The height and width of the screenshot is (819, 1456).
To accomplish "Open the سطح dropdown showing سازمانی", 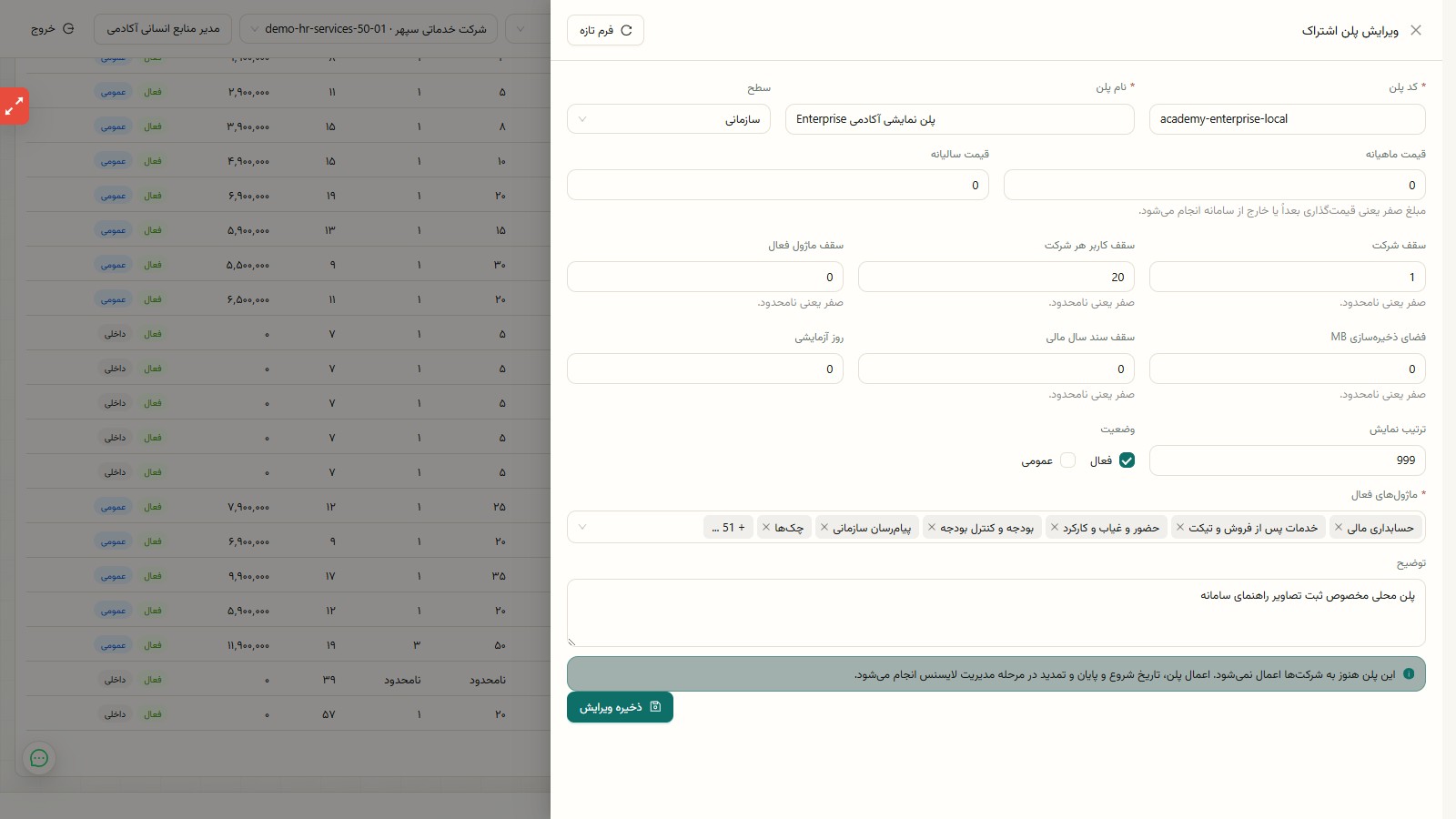I will pyautogui.click(x=669, y=119).
